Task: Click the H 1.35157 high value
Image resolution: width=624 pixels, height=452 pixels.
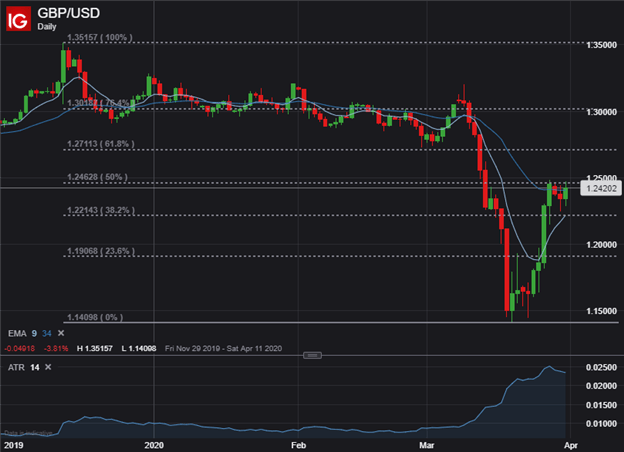Action: 95,349
